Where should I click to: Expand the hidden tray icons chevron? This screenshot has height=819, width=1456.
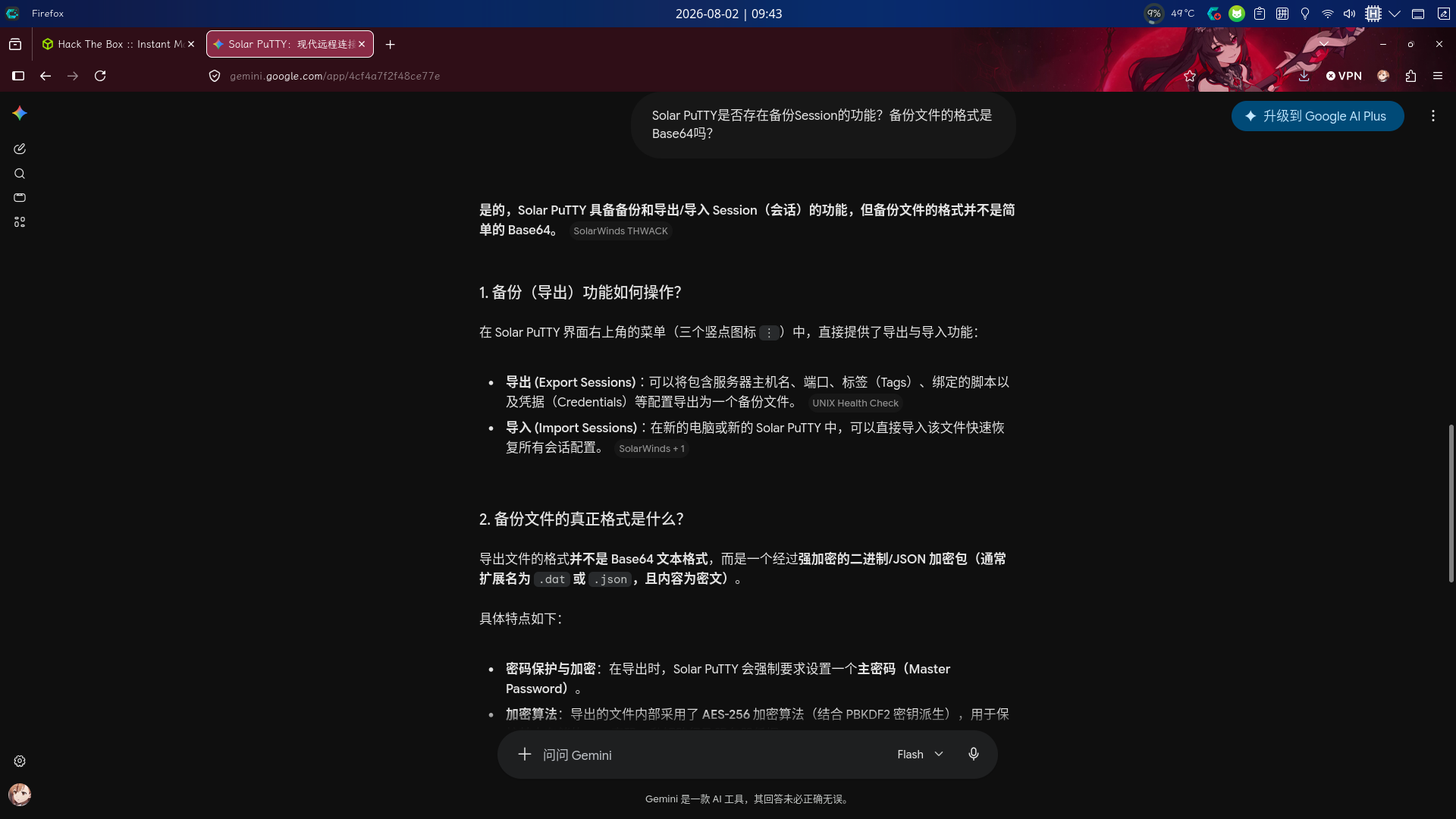coord(1395,14)
